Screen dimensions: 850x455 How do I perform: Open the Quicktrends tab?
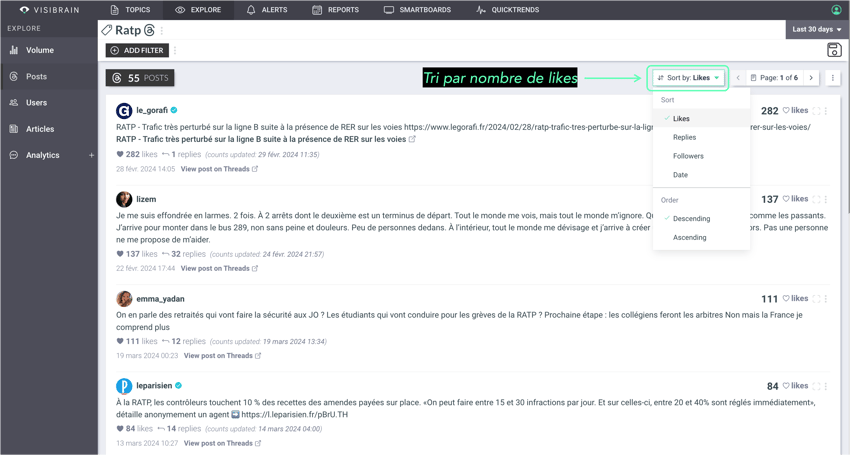(507, 10)
